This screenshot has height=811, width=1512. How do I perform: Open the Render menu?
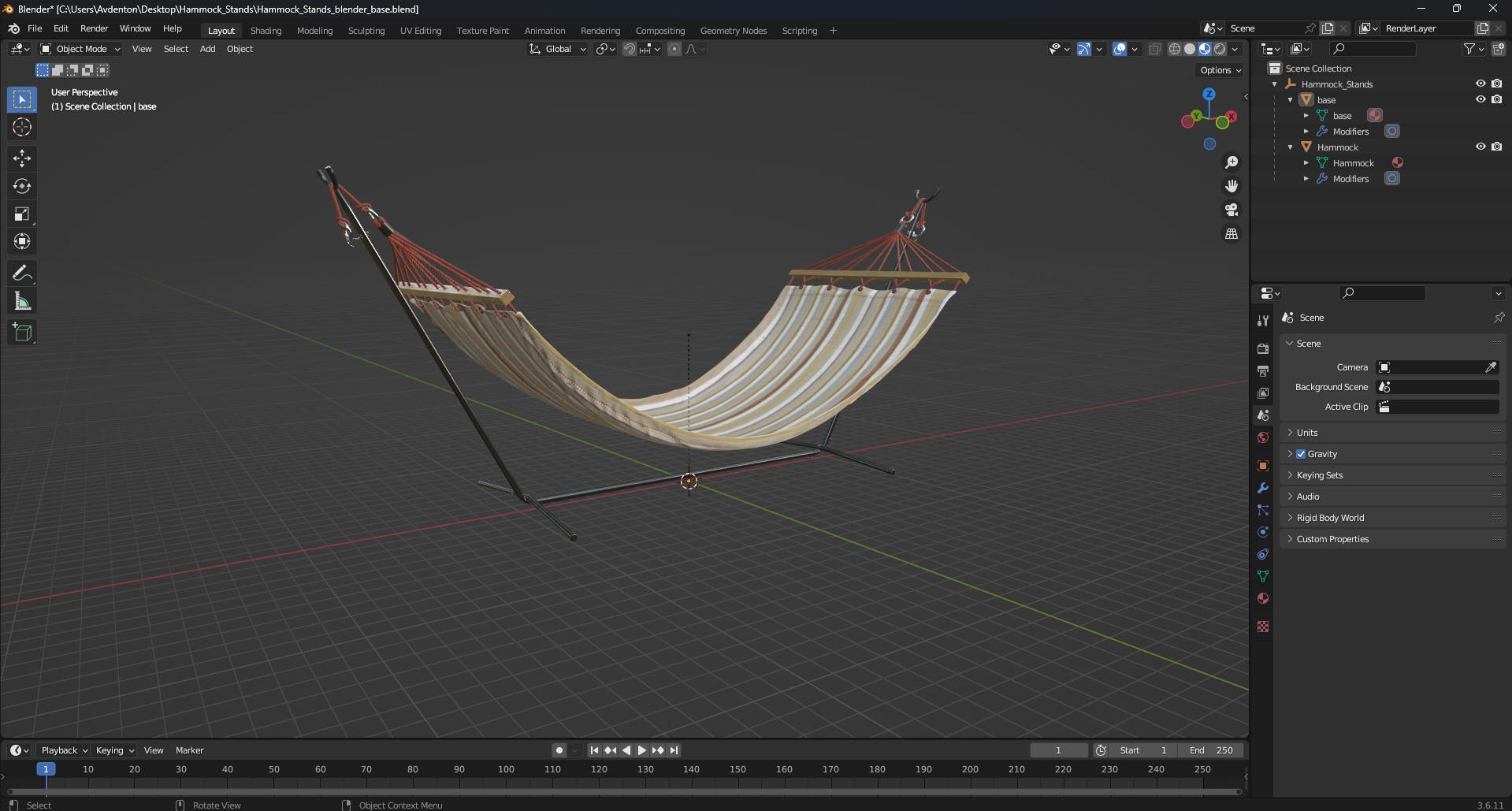(x=95, y=28)
